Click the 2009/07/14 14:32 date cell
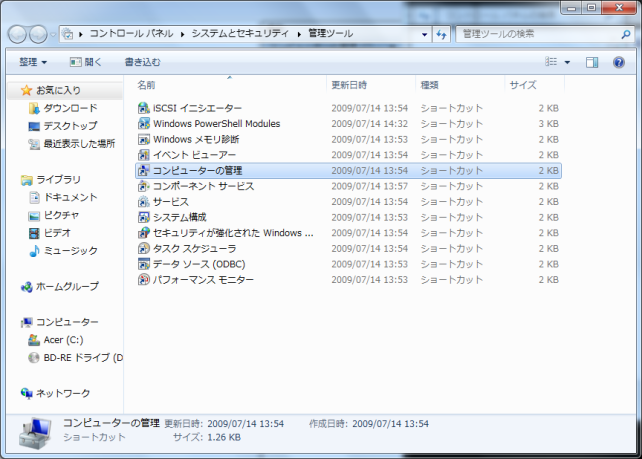 click(369, 124)
